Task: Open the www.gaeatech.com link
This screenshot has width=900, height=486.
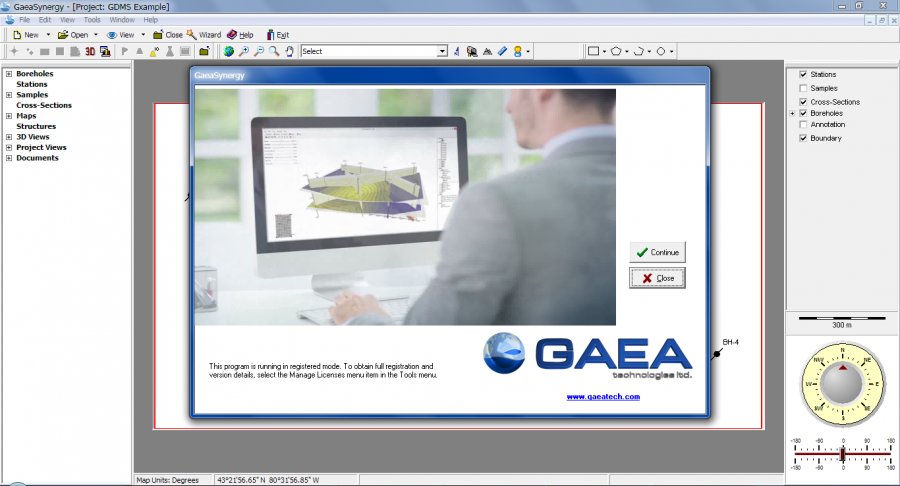Action: click(603, 396)
